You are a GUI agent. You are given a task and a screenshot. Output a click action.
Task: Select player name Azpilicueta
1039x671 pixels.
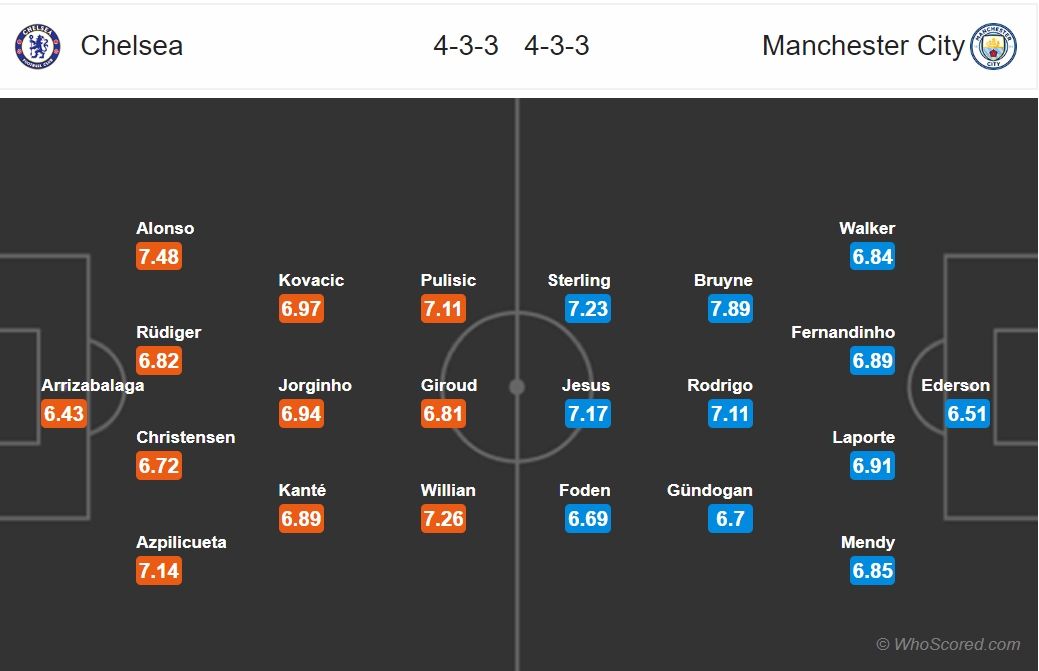click(181, 542)
